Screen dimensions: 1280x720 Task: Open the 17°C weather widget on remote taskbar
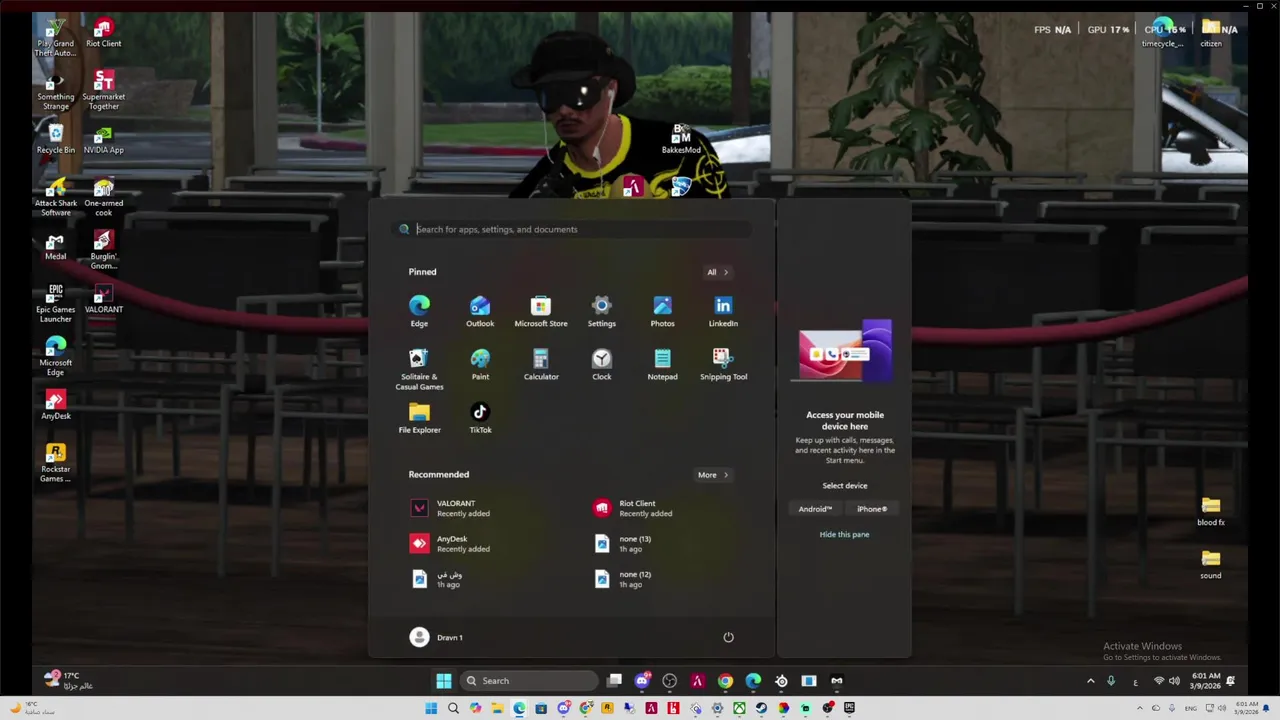68,681
